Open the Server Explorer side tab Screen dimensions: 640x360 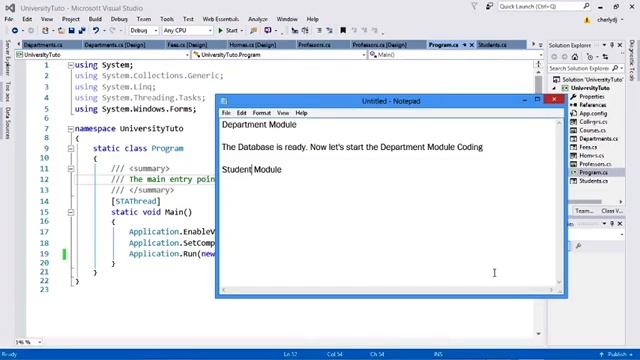point(7,58)
